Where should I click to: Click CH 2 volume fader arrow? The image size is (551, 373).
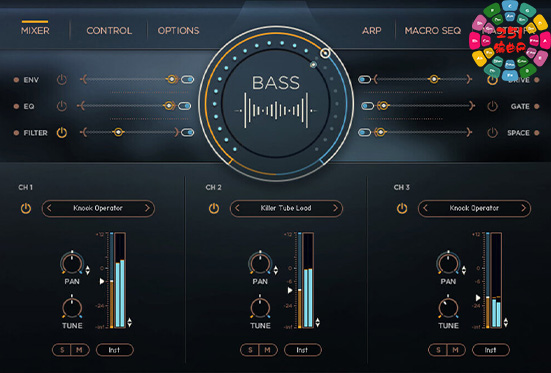290,290
